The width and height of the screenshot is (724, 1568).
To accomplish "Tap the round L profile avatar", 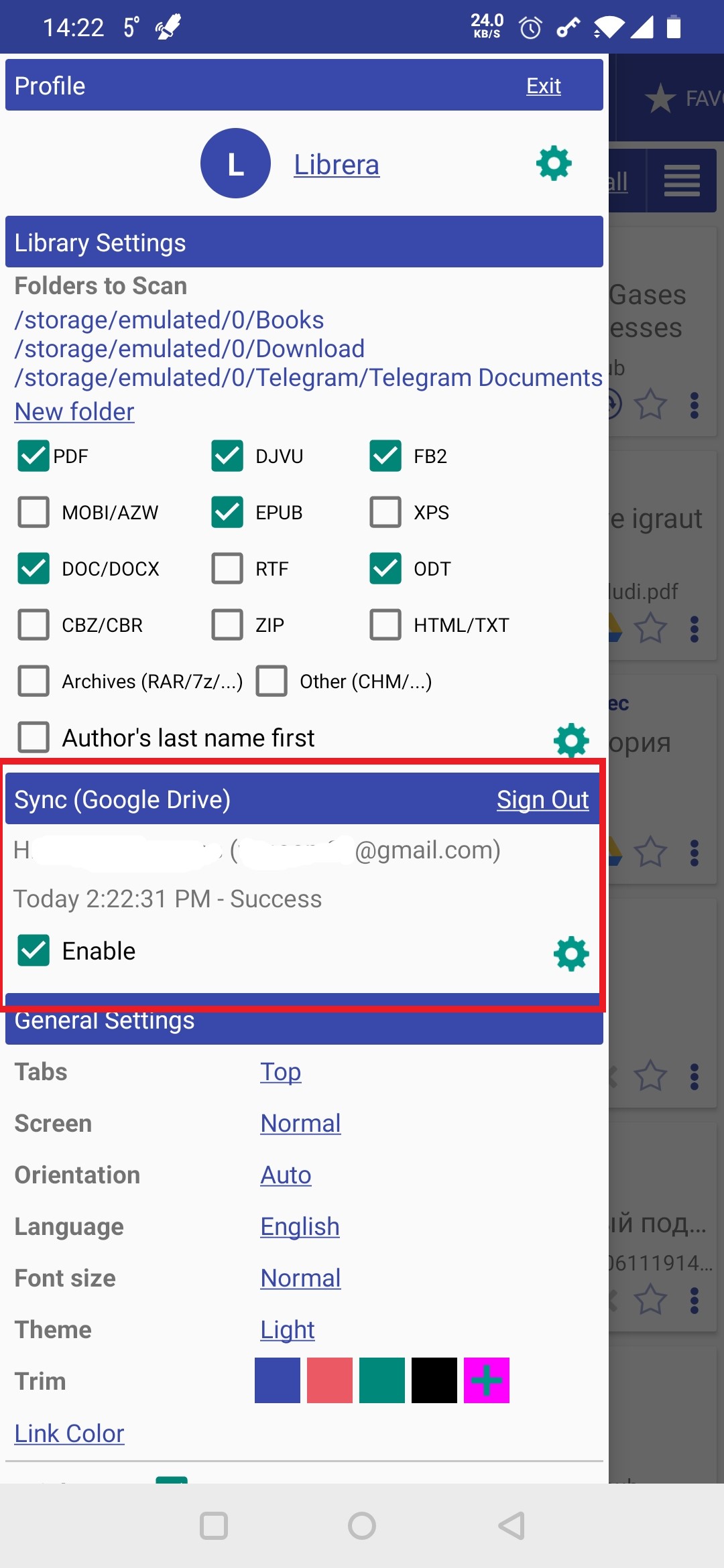I will point(235,164).
